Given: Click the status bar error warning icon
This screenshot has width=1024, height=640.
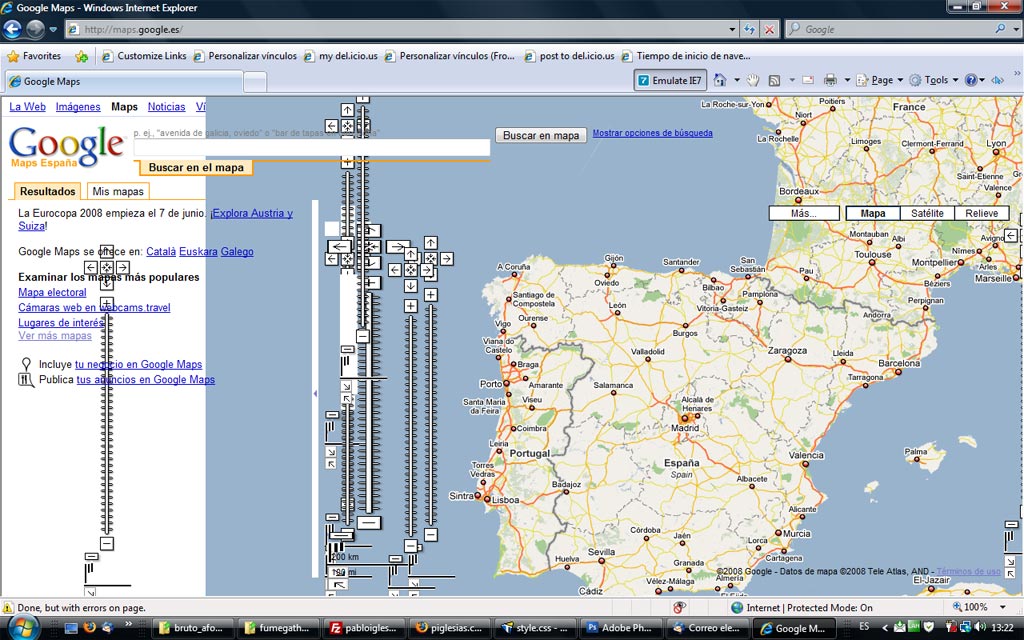Looking at the screenshot, I should pos(8,607).
